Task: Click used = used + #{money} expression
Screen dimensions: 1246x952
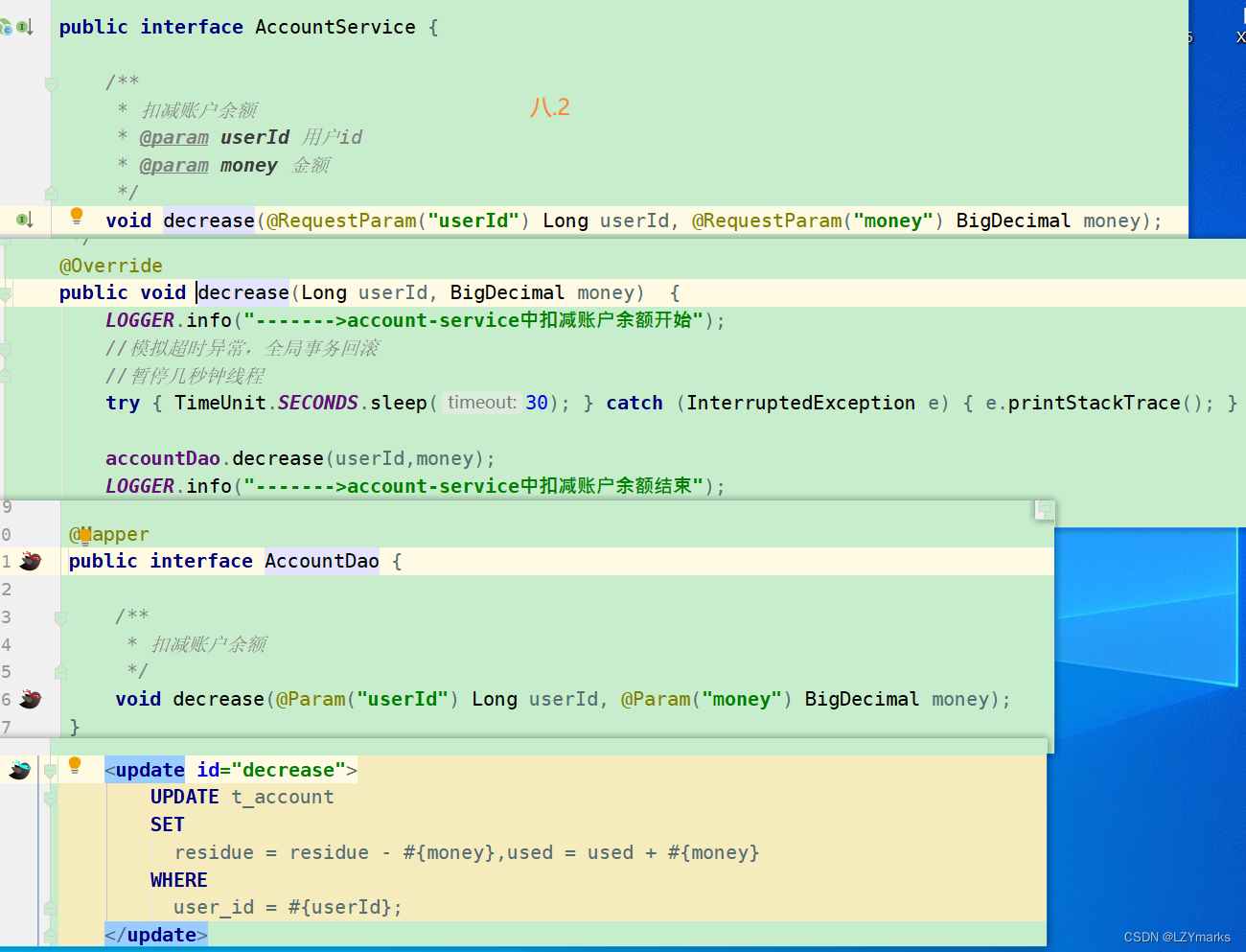Action: [x=634, y=852]
